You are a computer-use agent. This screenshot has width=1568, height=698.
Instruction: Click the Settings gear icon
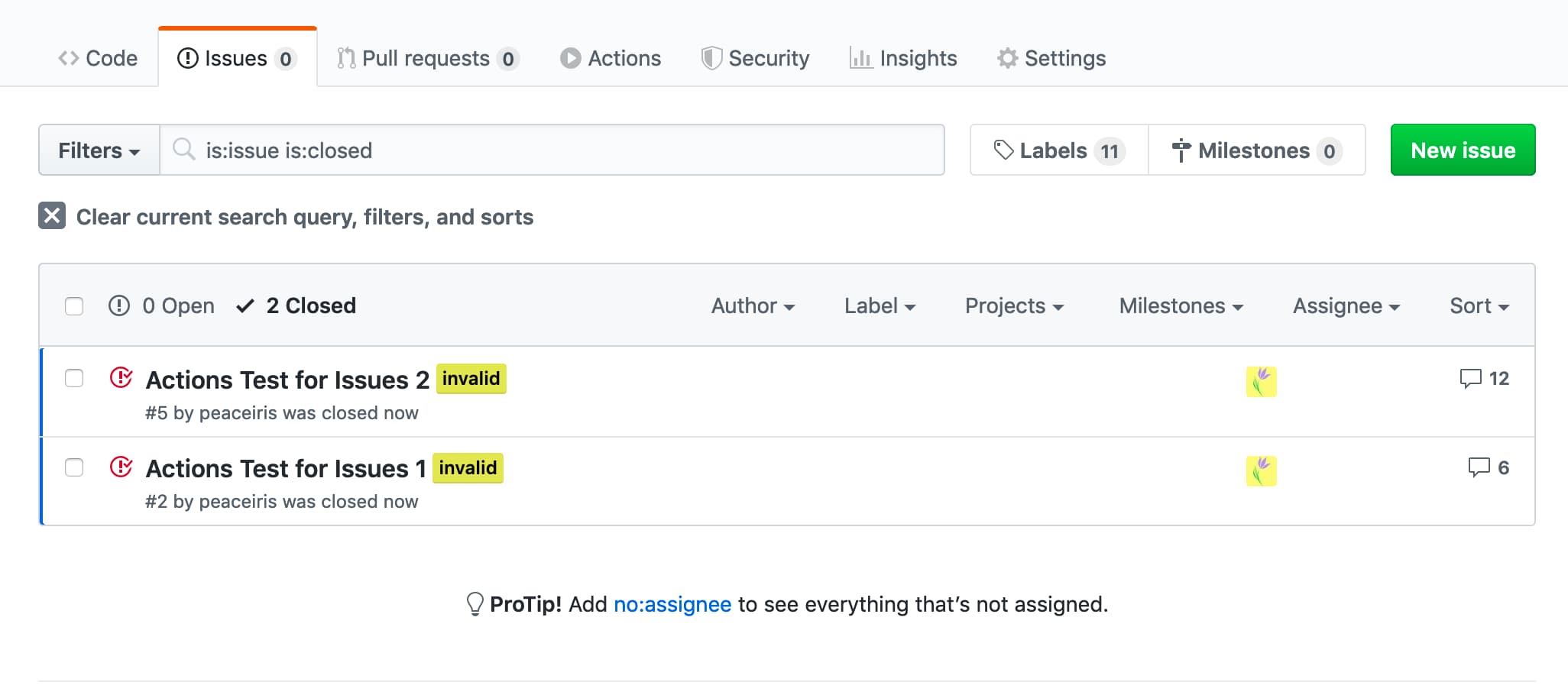click(1006, 57)
